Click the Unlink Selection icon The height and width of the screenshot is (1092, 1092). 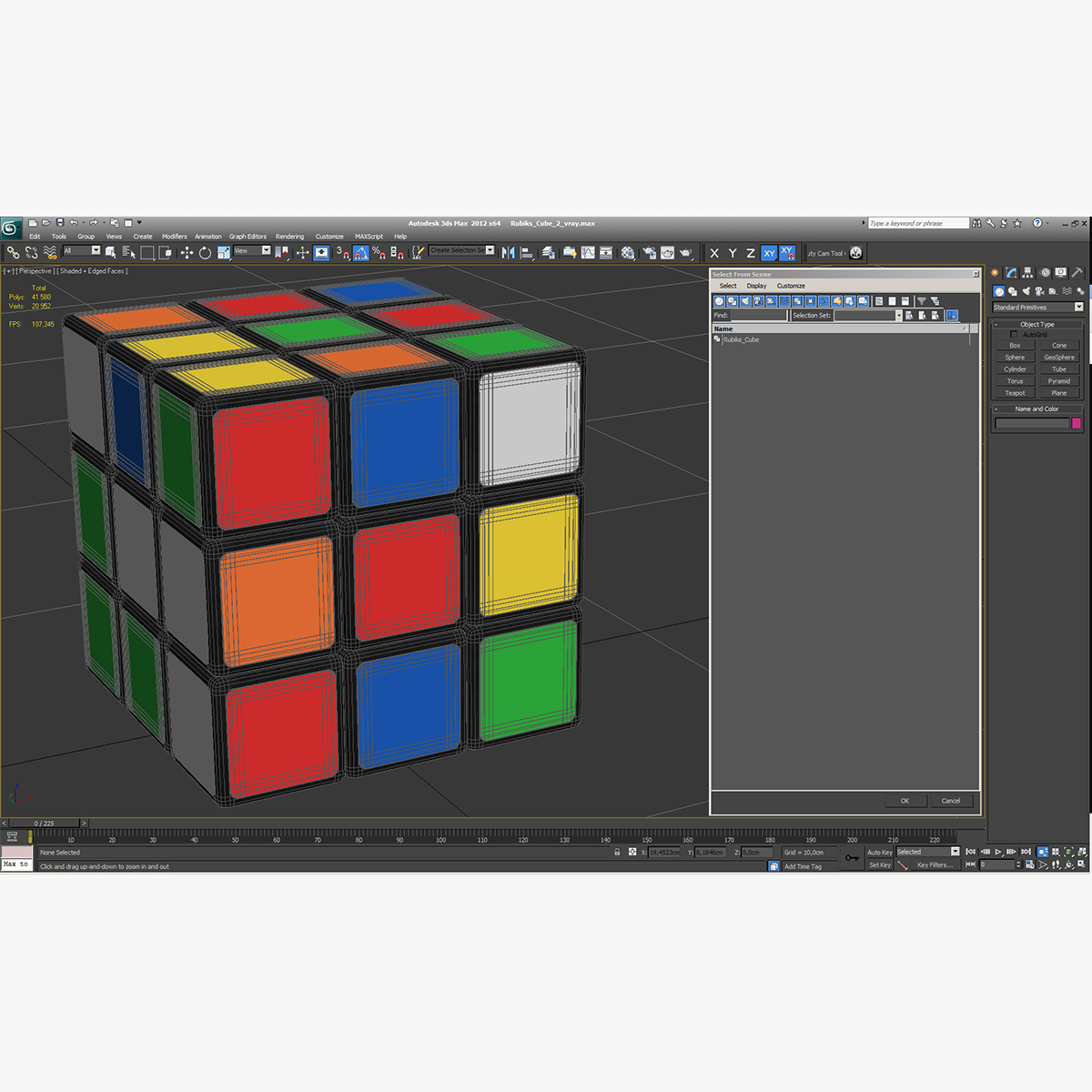[32, 252]
